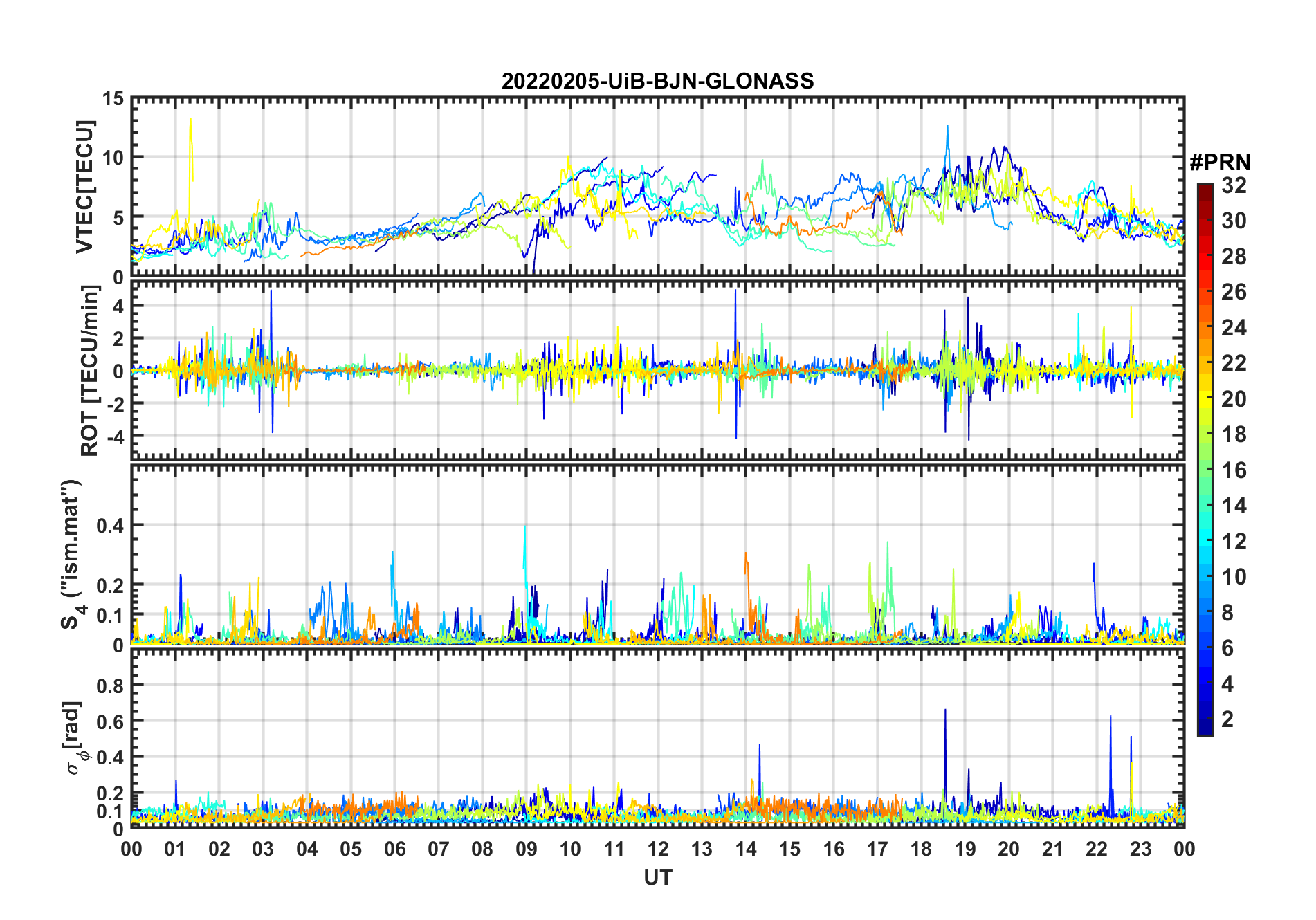Viewport: 1316px width, 920px height.
Task: Select the "26" label beside the colorbar
Action: (1234, 292)
